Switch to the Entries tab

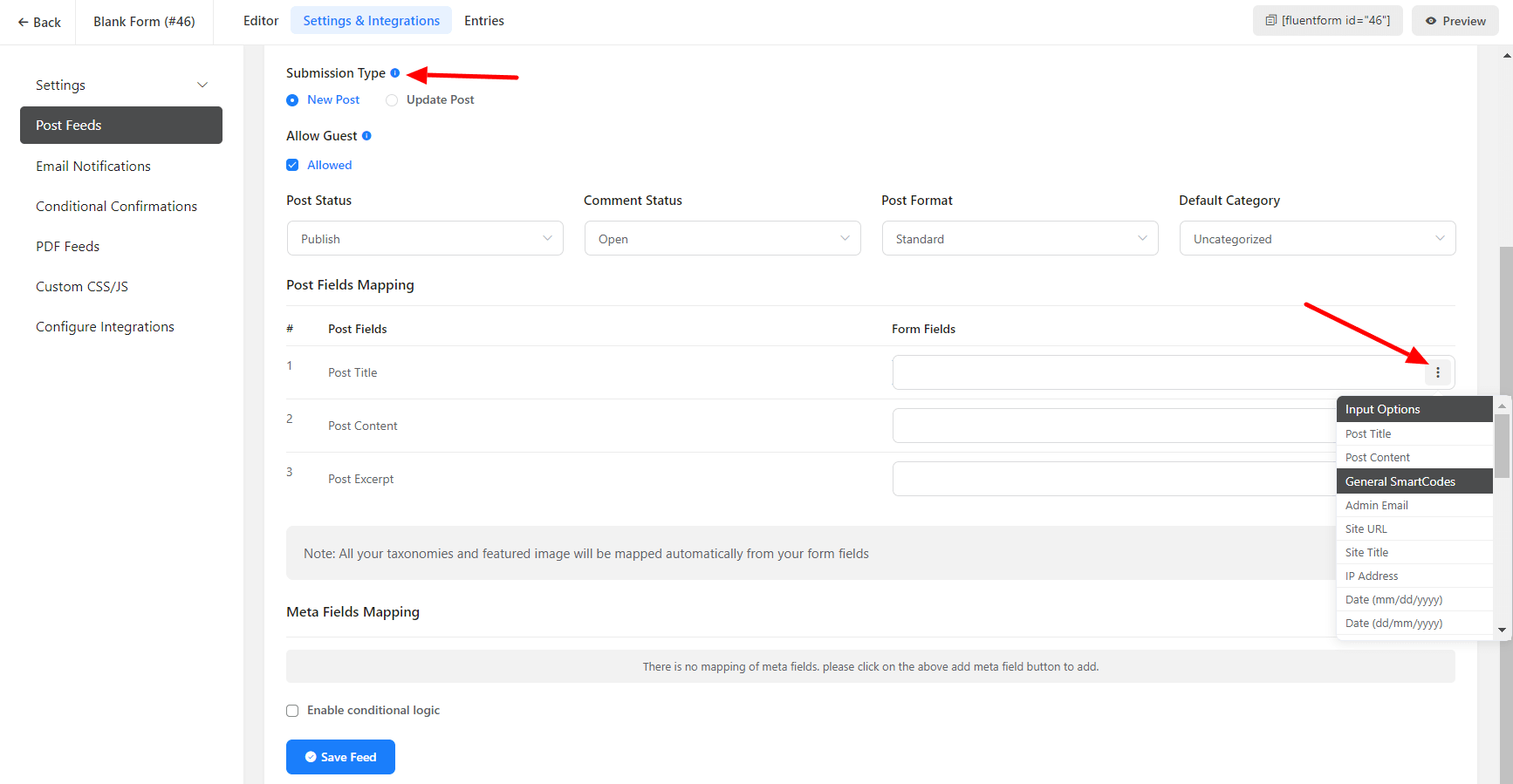(x=483, y=21)
